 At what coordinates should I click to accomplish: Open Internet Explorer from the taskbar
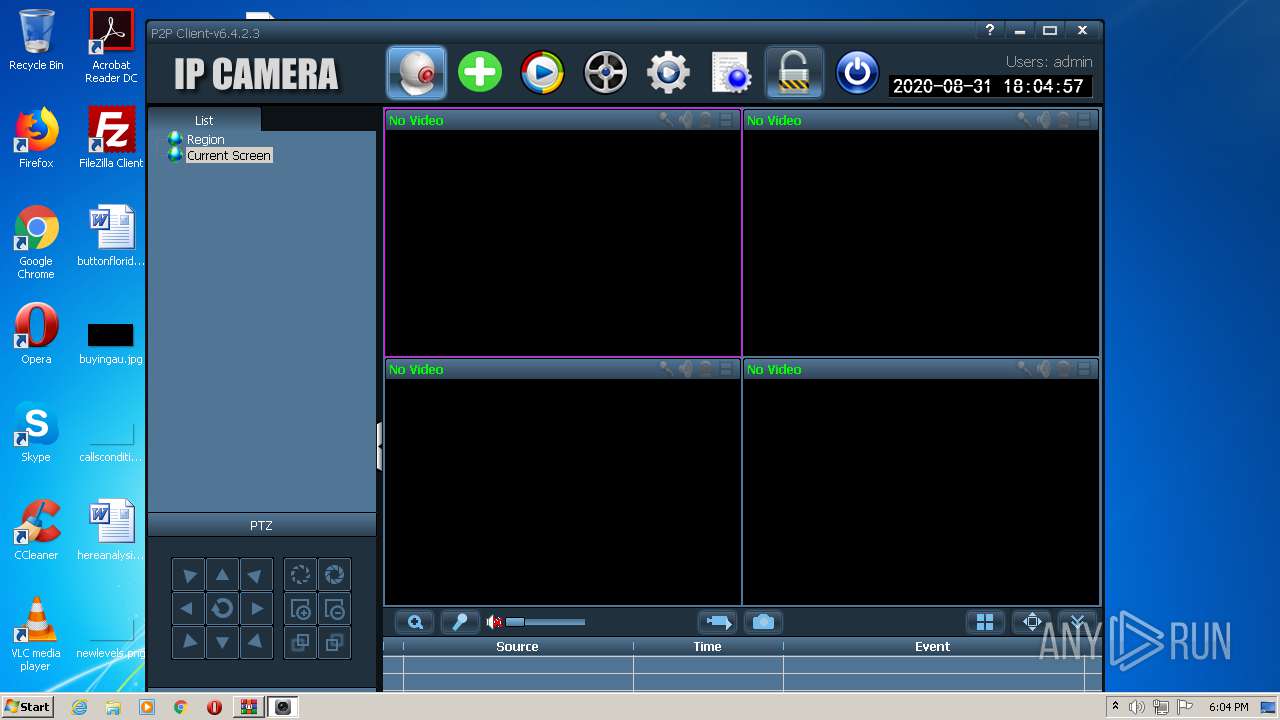(79, 707)
